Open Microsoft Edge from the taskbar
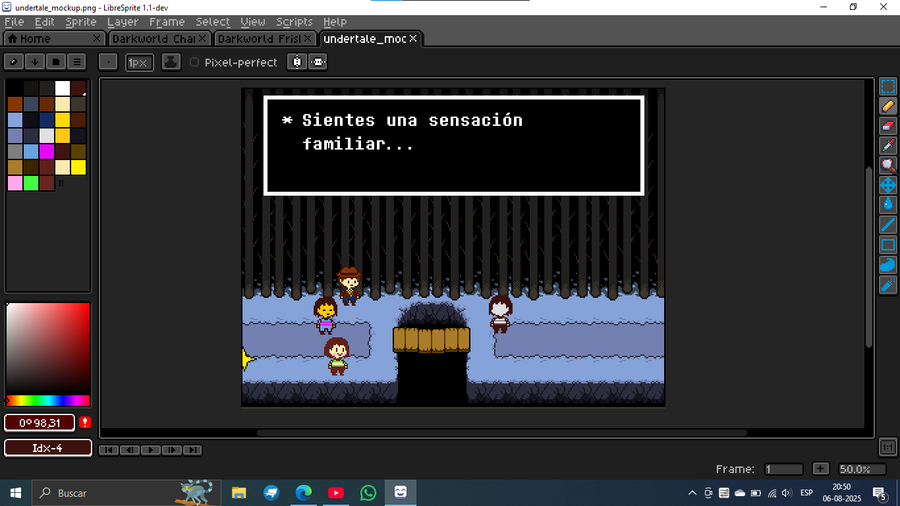Image resolution: width=900 pixels, height=506 pixels. 304,493
